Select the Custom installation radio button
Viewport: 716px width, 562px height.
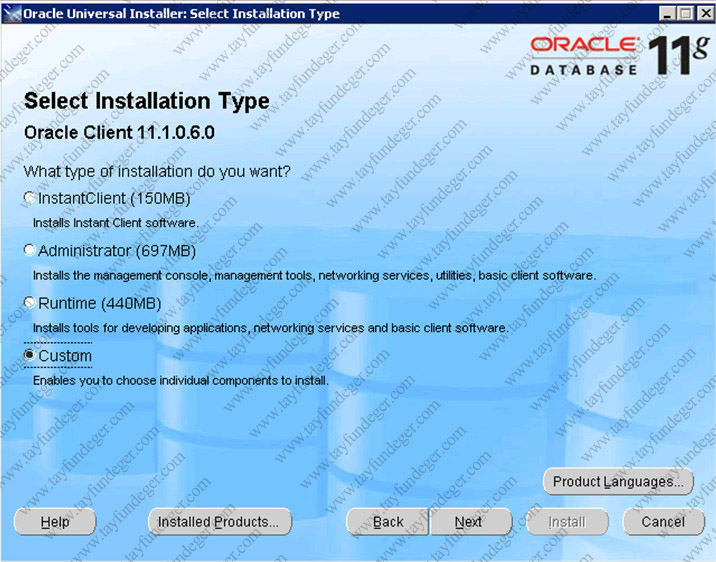pos(30,355)
